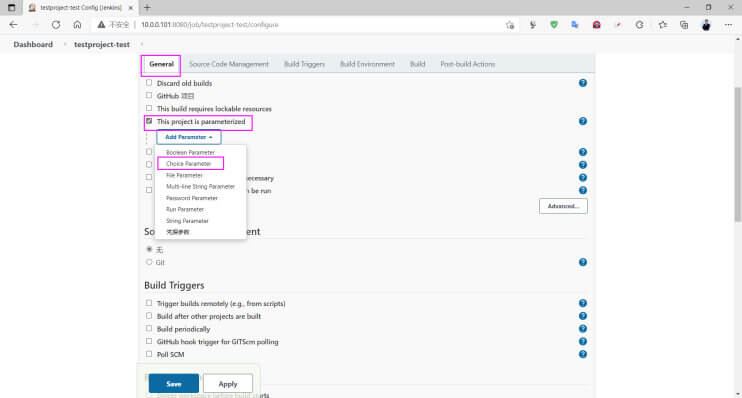Collapse the Add Parameter dropdown
Viewport: 742px width, 398px height.
pyautogui.click(x=189, y=137)
